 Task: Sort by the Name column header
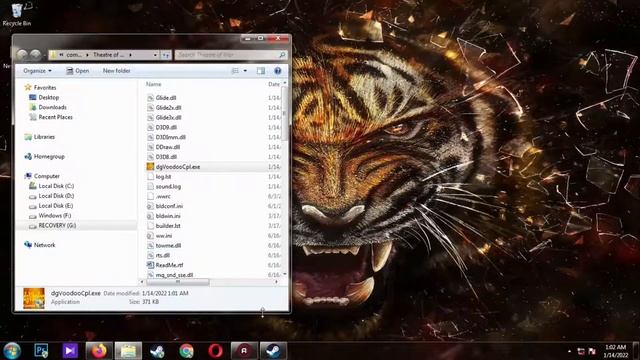click(153, 84)
